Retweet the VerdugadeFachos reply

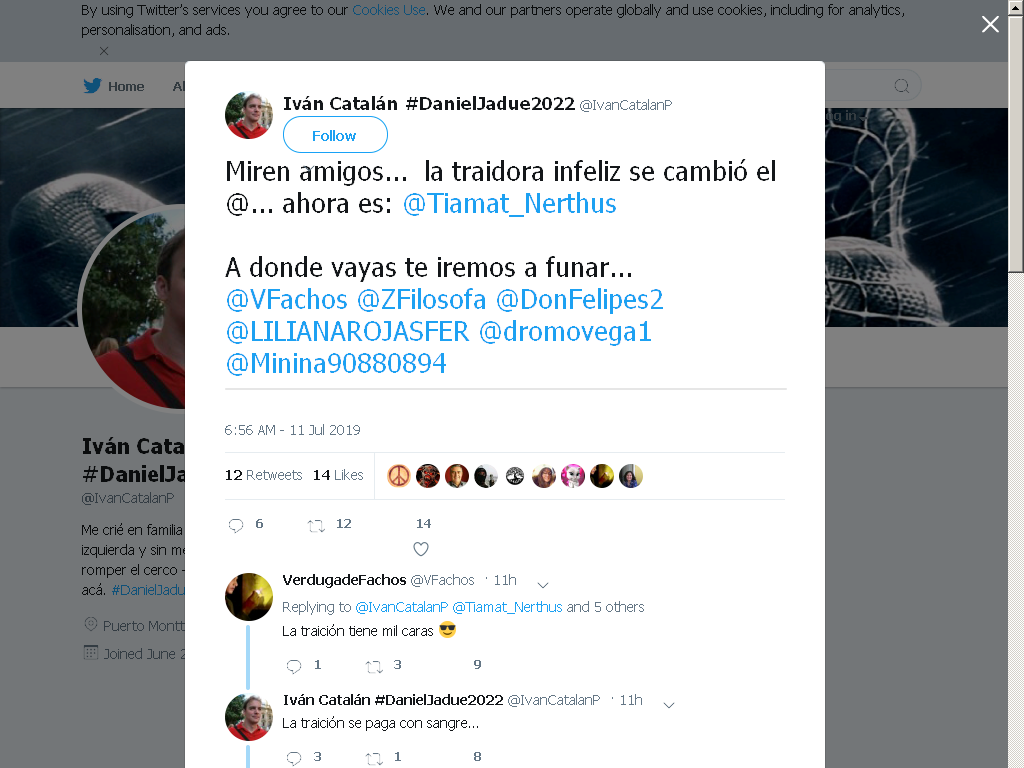[x=374, y=666]
